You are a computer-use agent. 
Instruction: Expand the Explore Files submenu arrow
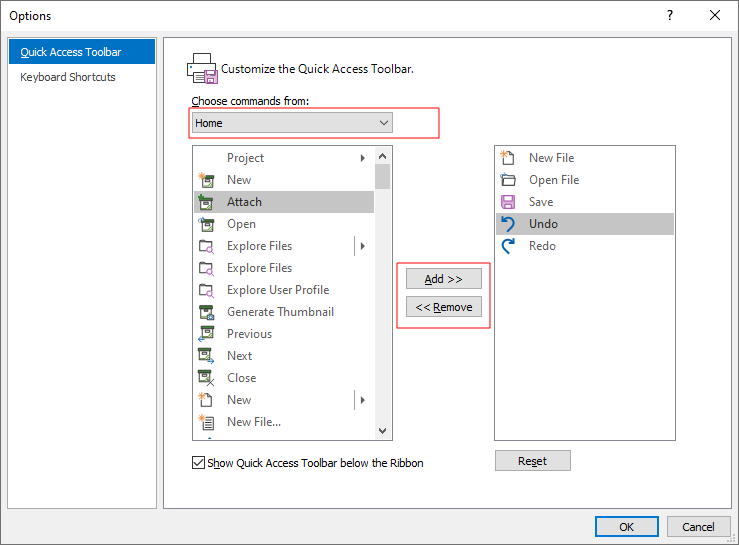click(x=362, y=246)
